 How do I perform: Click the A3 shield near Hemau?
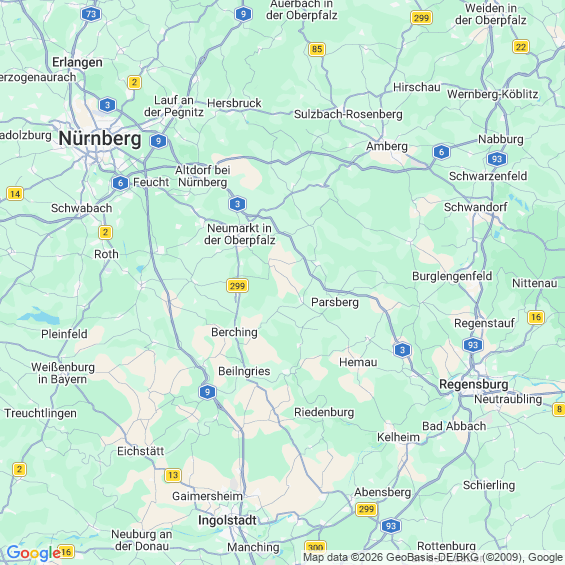click(402, 350)
